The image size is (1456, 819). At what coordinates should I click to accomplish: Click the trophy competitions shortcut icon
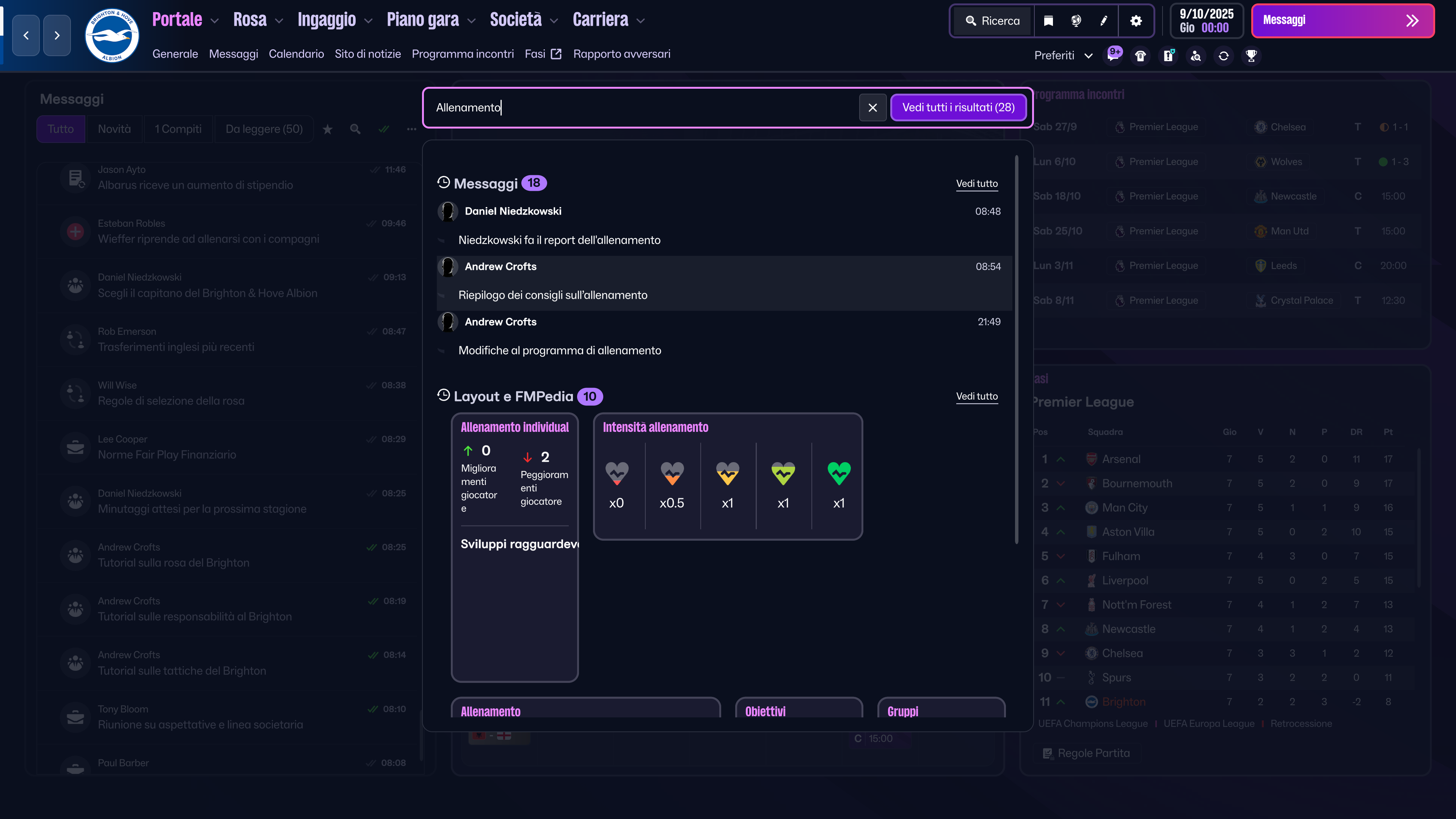pyautogui.click(x=1251, y=55)
